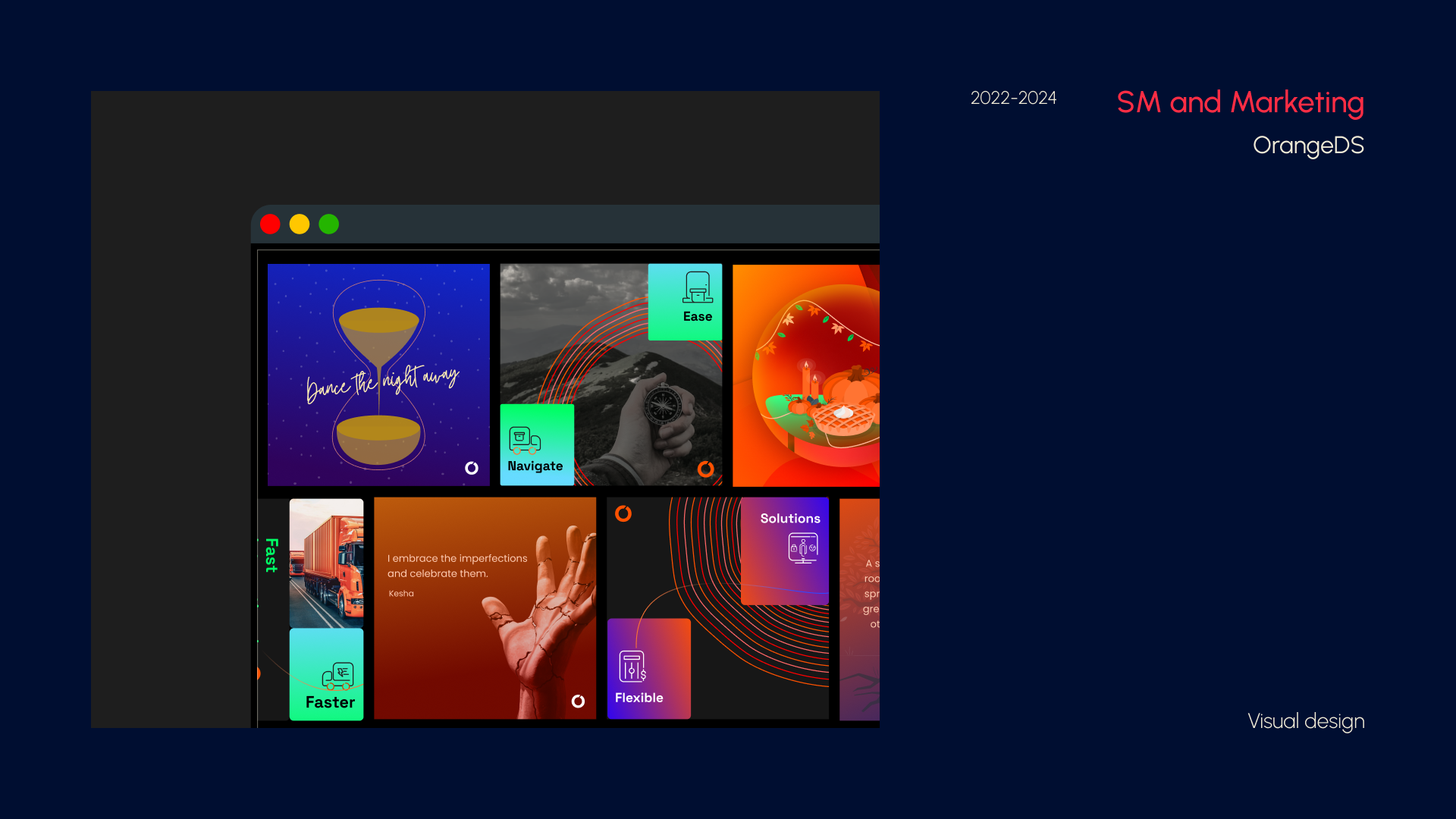The height and width of the screenshot is (819, 1456).
Task: Open the orange truck photo thumbnail
Action: tap(326, 563)
